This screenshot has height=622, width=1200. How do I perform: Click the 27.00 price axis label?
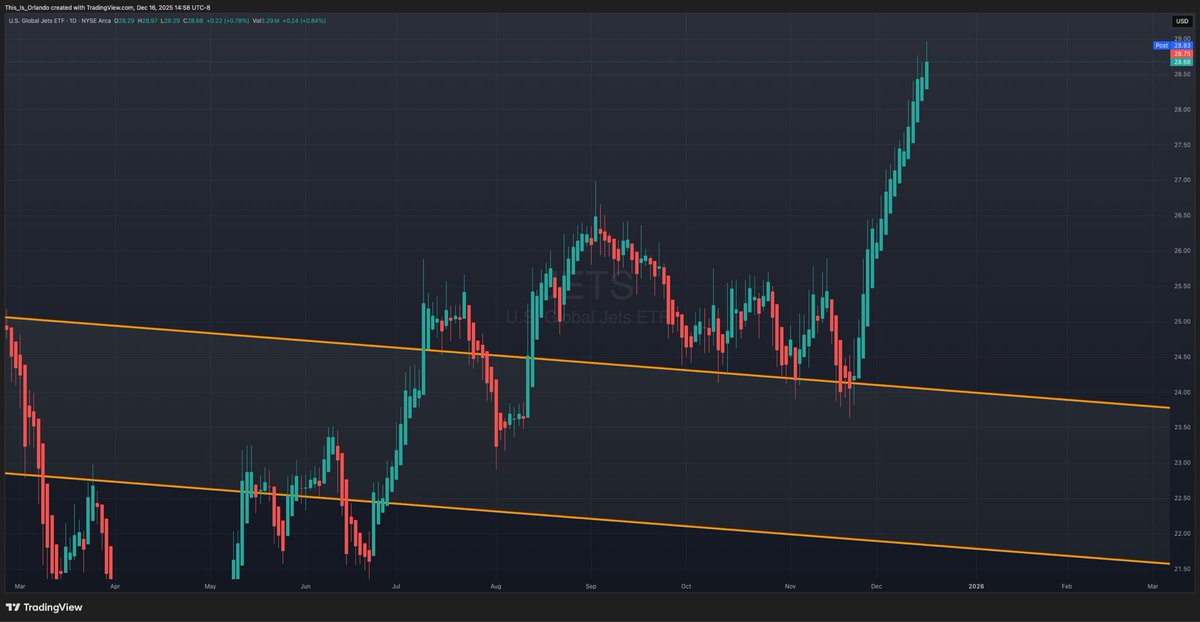point(1182,180)
